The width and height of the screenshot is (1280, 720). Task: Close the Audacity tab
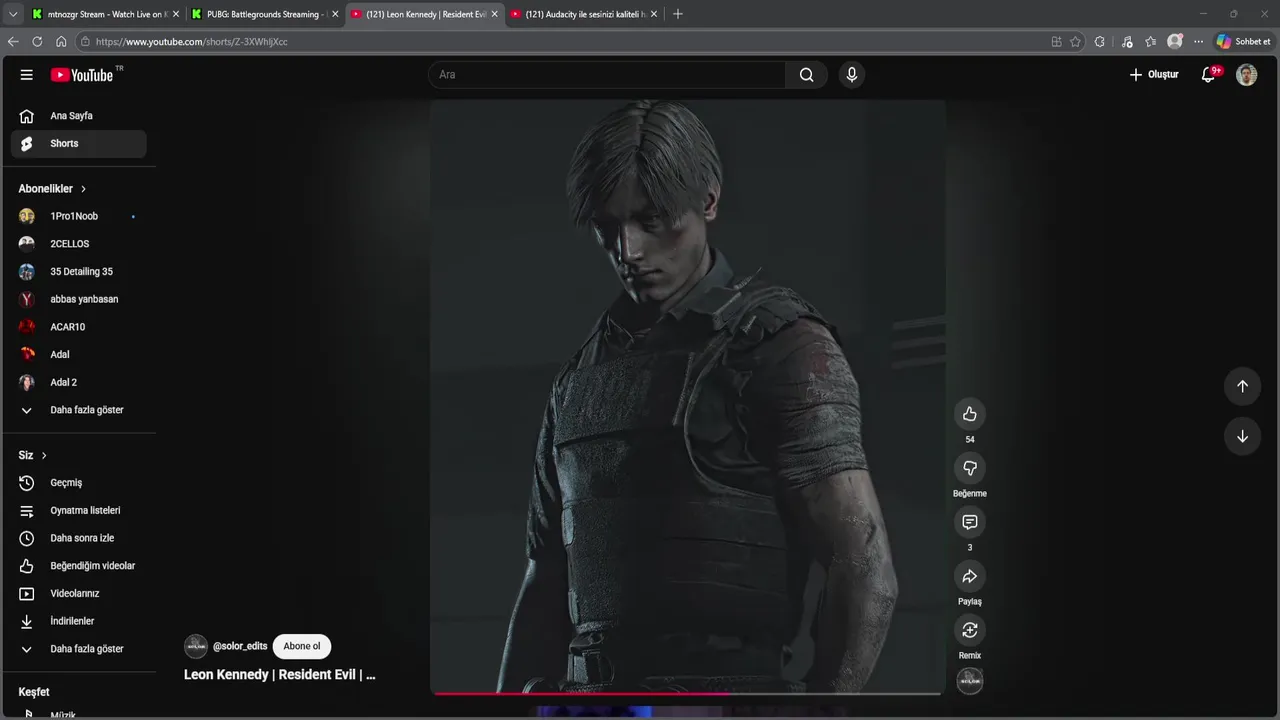[x=654, y=14]
